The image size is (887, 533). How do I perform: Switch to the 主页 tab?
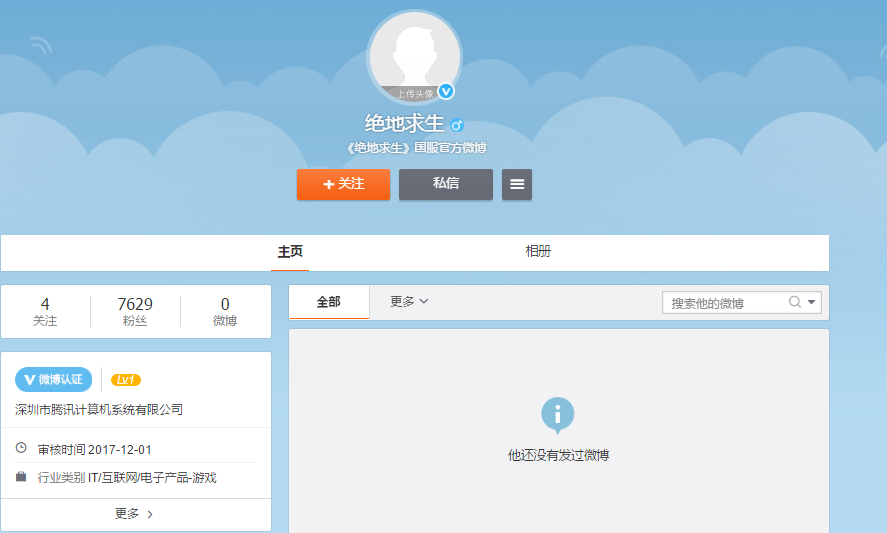pos(290,252)
